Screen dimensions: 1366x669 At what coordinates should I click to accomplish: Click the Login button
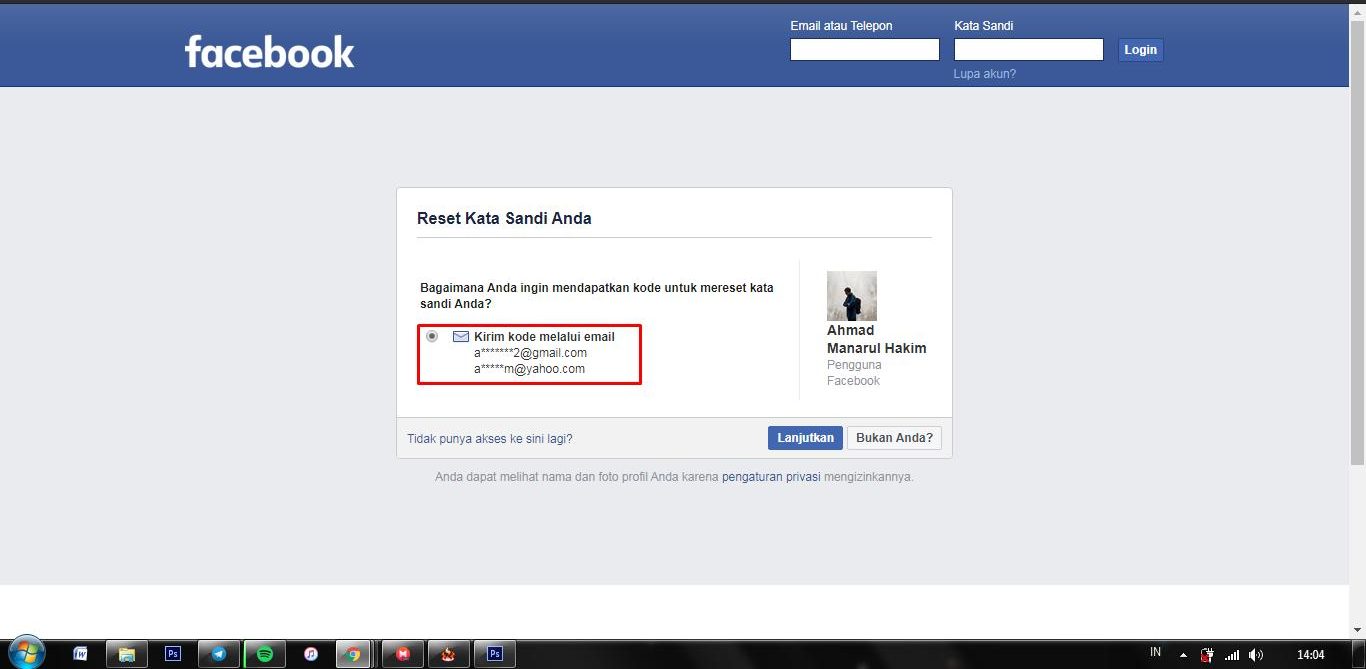[1140, 49]
